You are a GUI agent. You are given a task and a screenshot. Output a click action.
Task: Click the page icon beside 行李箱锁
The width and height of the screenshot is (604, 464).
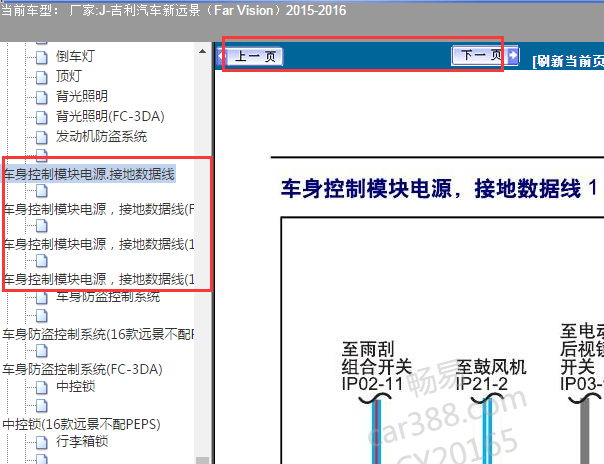click(42, 442)
